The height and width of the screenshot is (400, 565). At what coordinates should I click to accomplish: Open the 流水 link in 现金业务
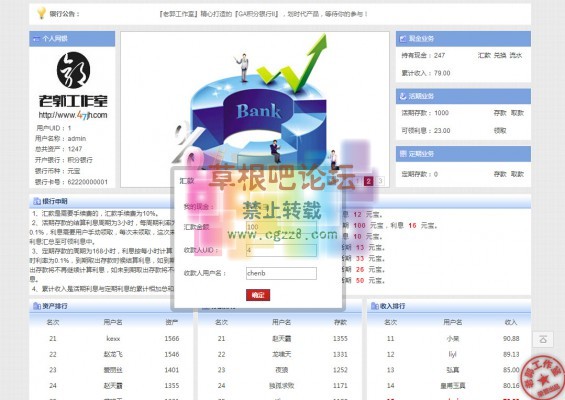click(516, 55)
